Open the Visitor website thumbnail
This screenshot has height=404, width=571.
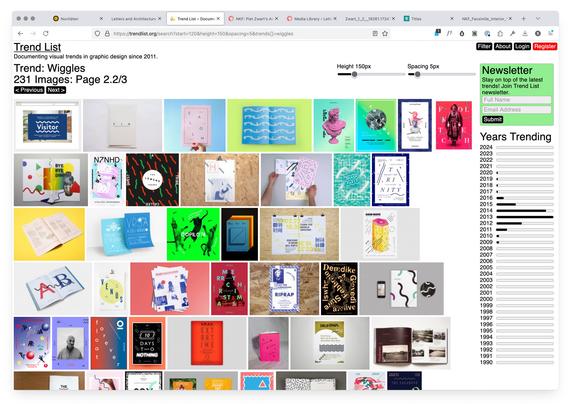click(47, 125)
